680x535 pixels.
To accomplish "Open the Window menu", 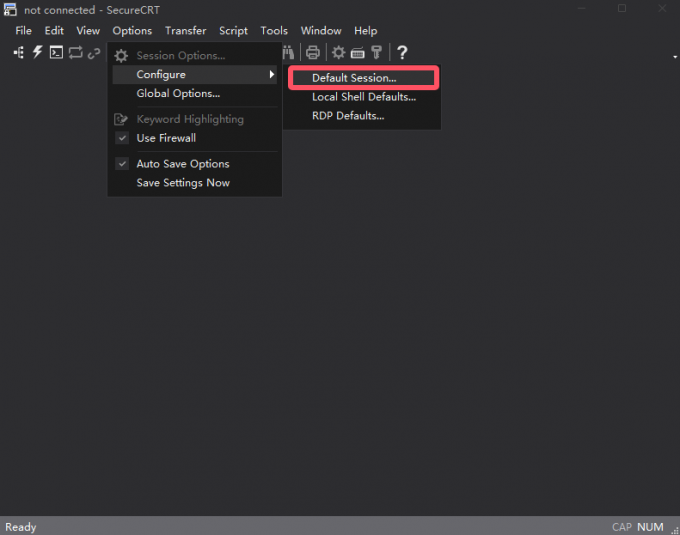I will click(321, 31).
